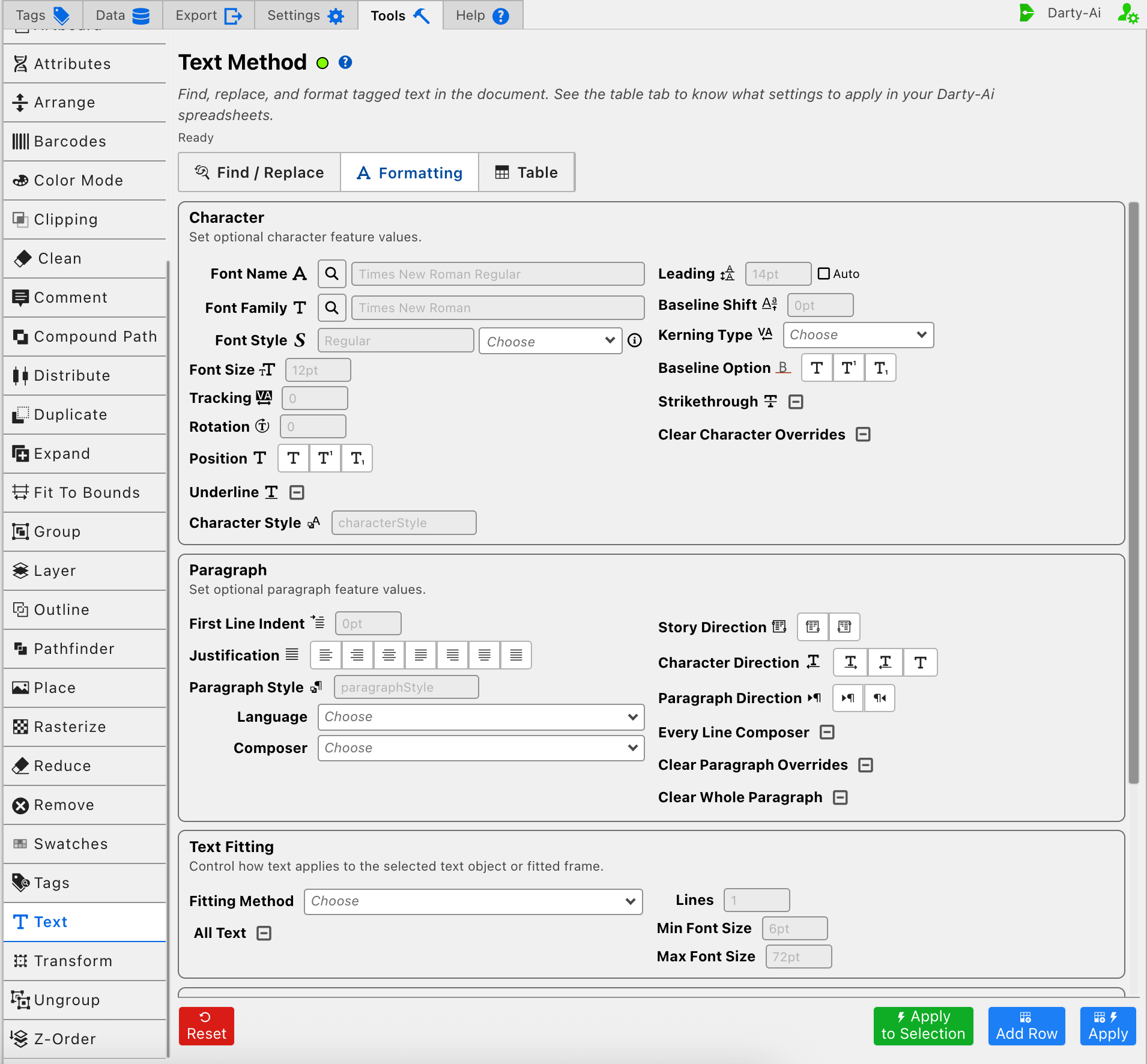
Task: Click the user settings icon top right
Action: point(1128,13)
